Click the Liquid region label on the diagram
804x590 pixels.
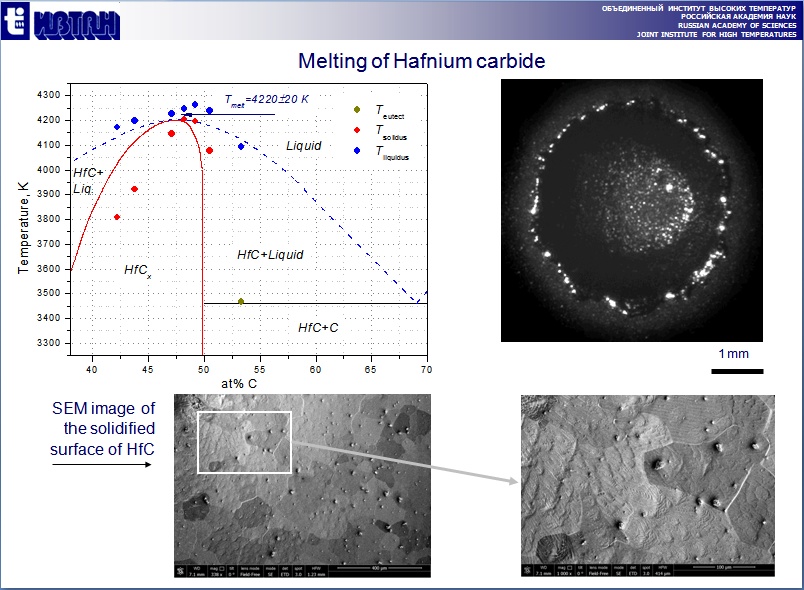(304, 146)
